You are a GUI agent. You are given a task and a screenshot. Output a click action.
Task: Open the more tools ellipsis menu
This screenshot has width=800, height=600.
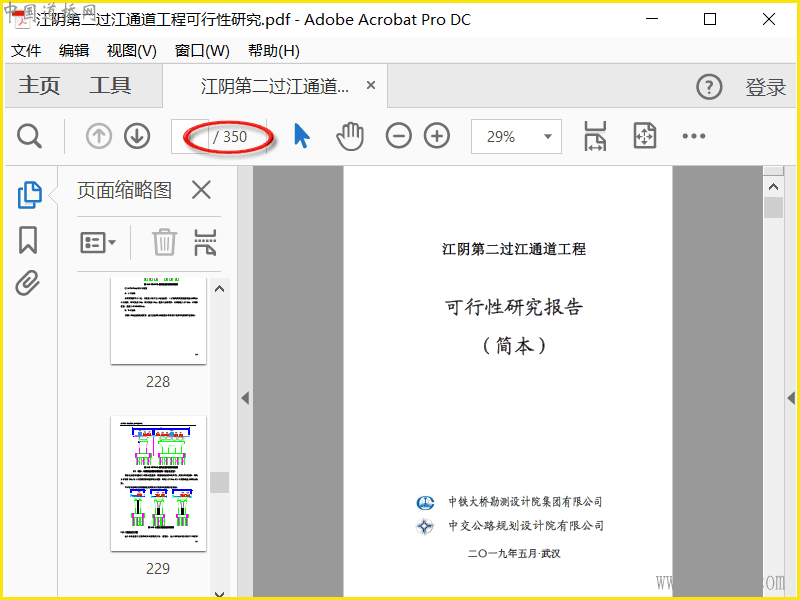(x=694, y=136)
